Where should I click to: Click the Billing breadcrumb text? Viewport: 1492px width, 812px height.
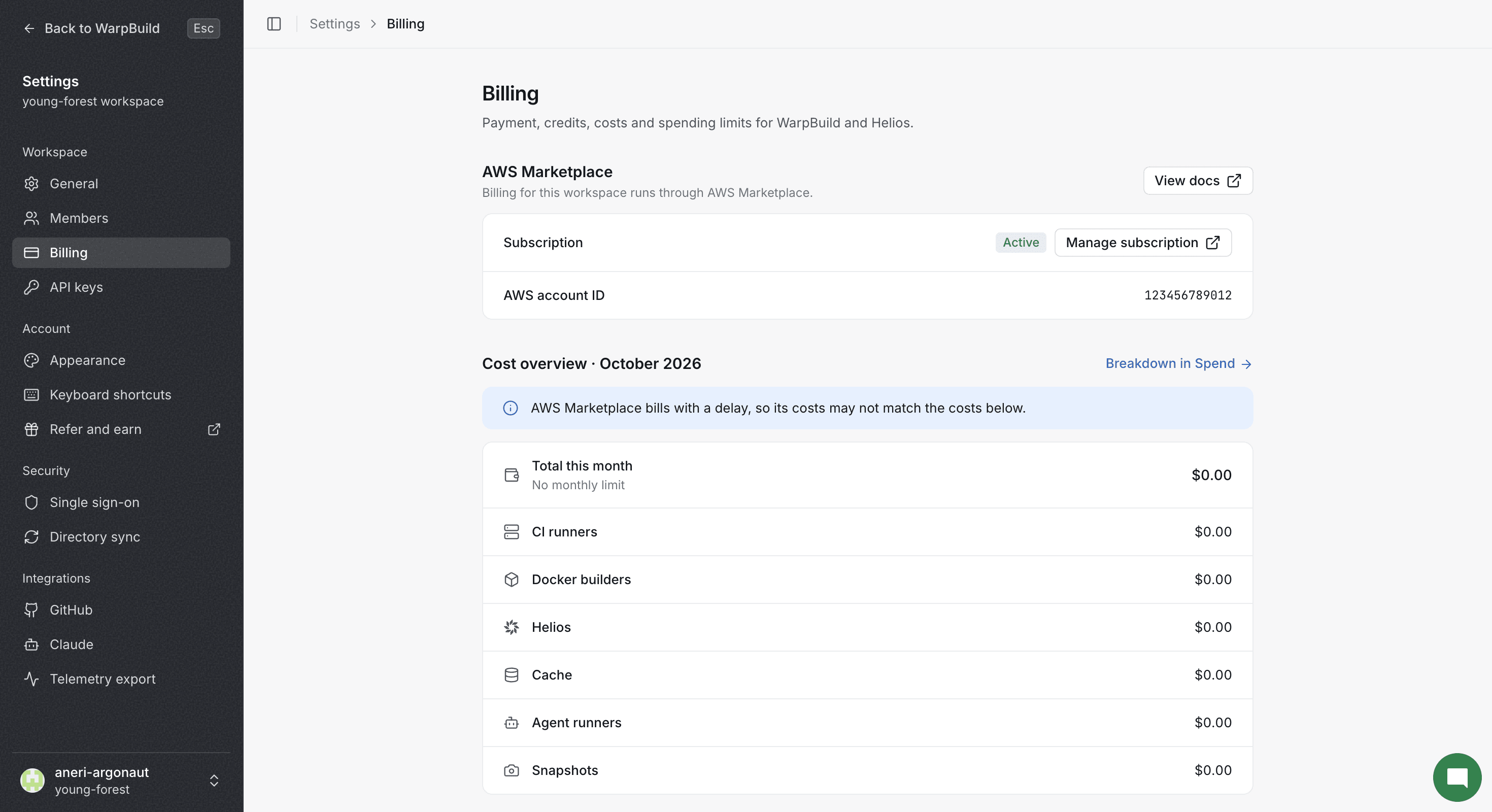tap(405, 24)
